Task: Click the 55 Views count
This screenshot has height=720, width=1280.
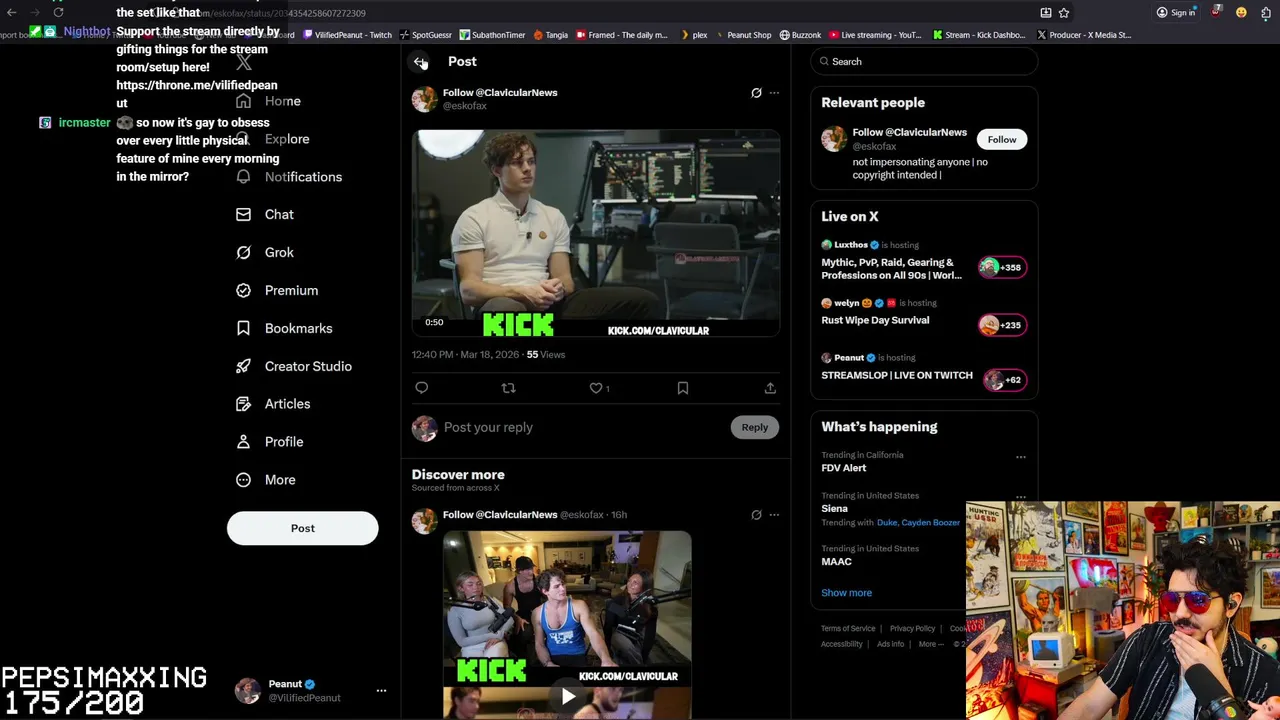Action: (546, 355)
